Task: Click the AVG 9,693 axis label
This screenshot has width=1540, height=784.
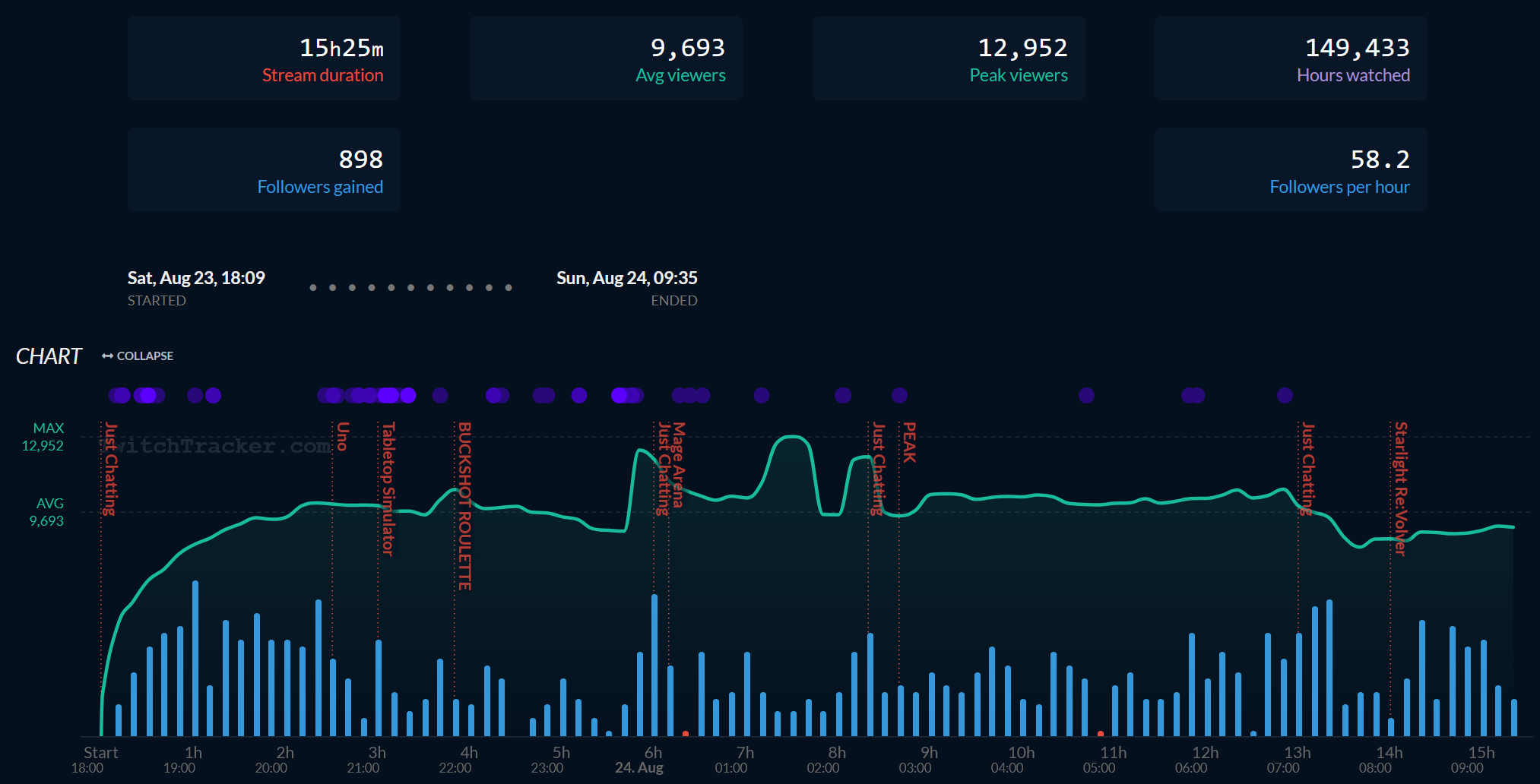Action: [x=47, y=512]
